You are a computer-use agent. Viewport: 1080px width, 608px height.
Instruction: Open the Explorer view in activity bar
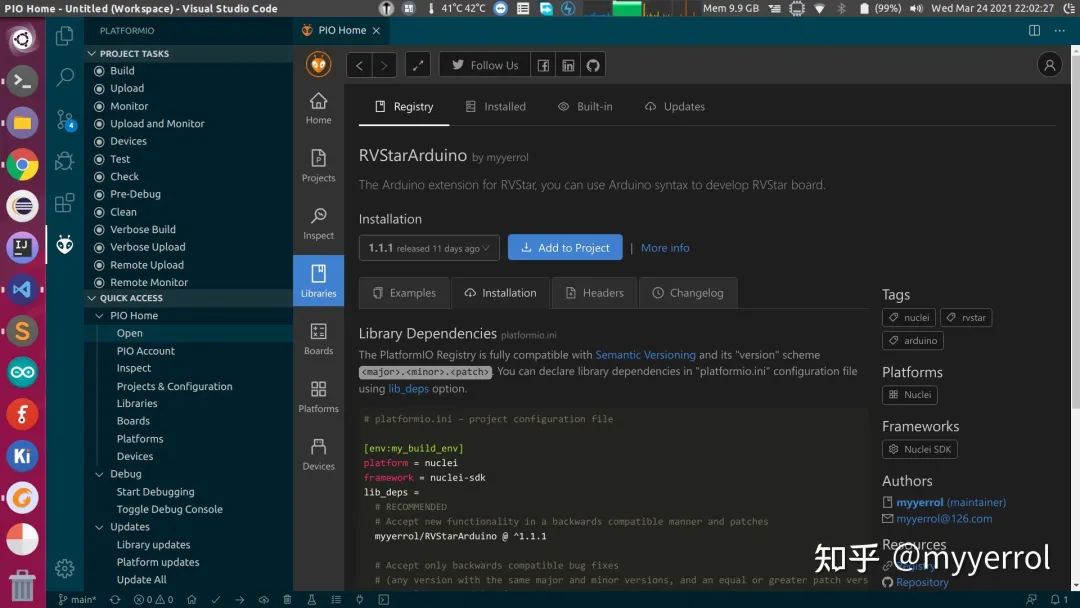(64, 35)
